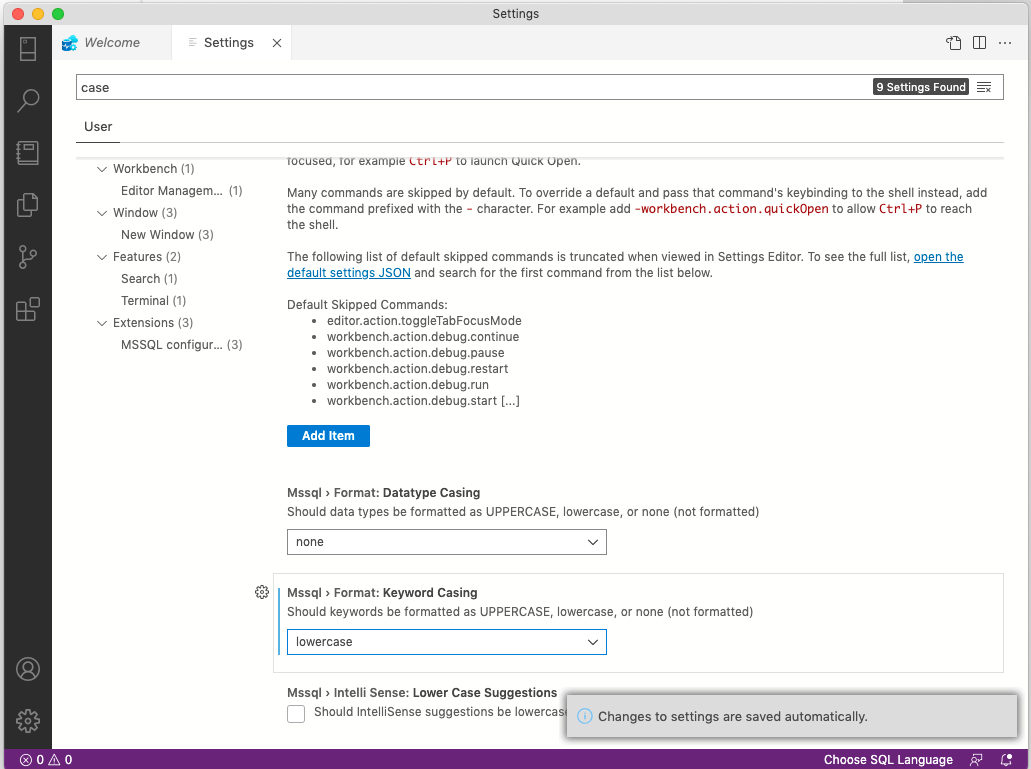1031x769 pixels.
Task: Click the info icon in the saved-automatically notice
Action: click(585, 716)
